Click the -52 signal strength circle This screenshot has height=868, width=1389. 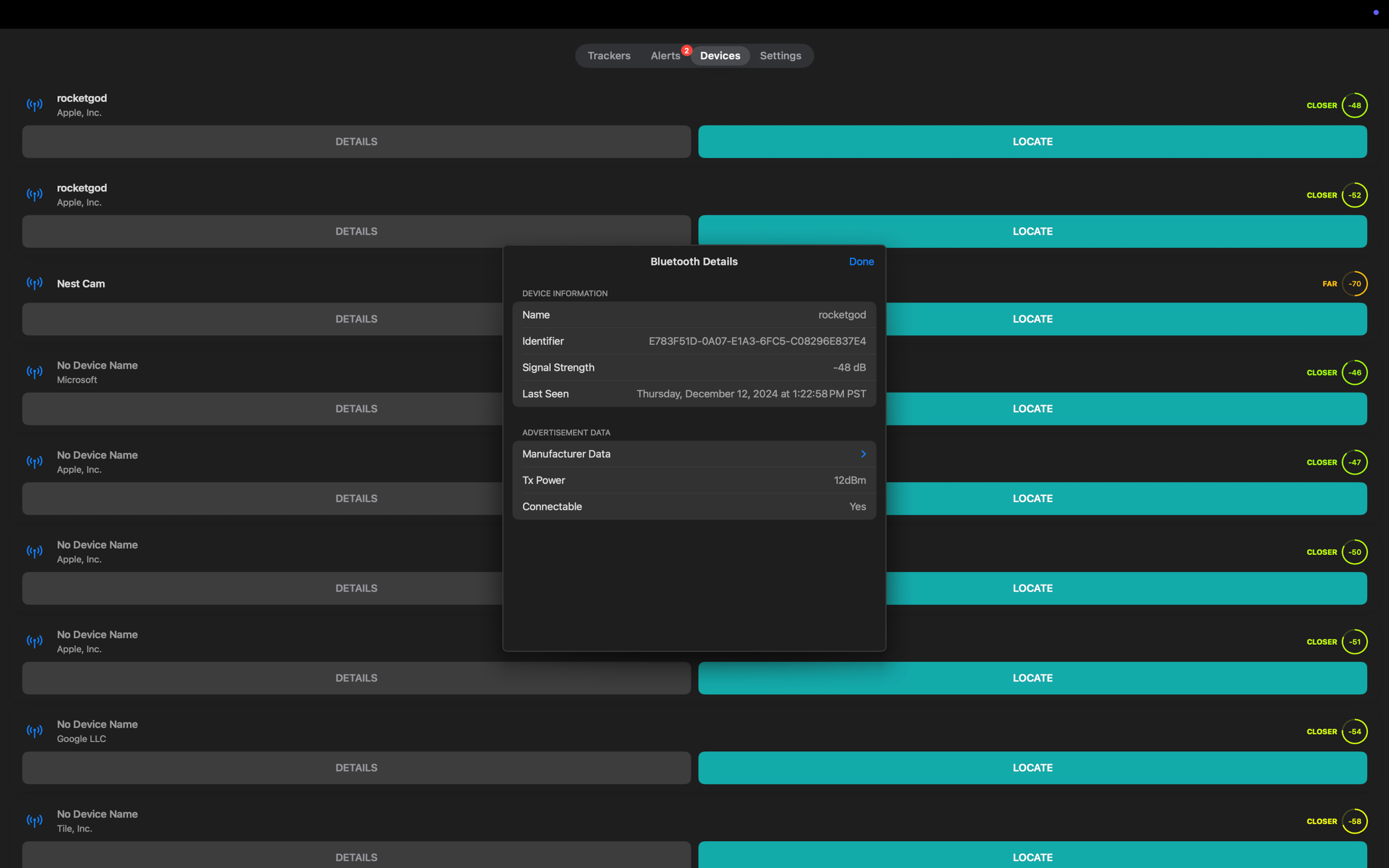click(x=1355, y=195)
